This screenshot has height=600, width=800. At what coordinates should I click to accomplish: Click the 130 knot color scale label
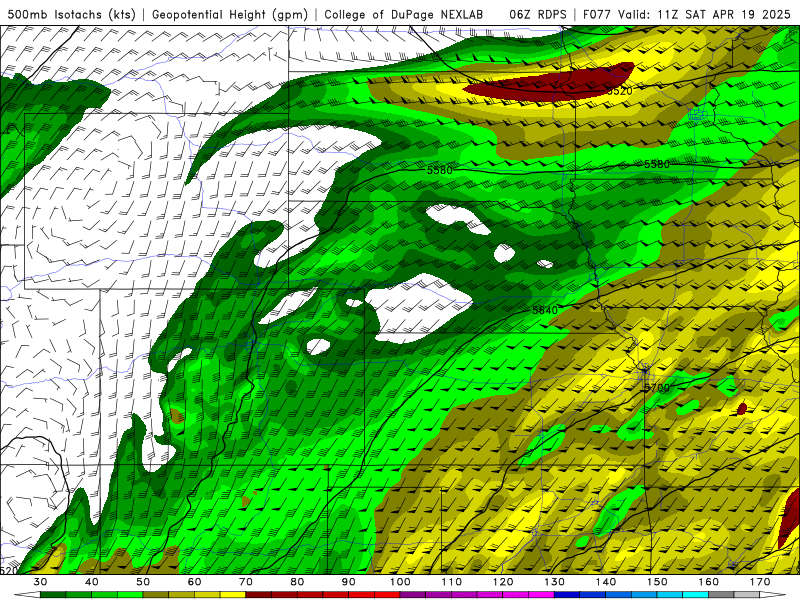[554, 582]
